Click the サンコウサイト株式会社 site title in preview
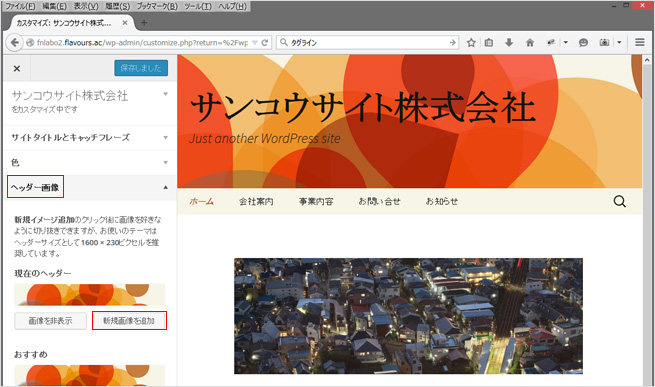This screenshot has height=387, width=655. click(363, 107)
